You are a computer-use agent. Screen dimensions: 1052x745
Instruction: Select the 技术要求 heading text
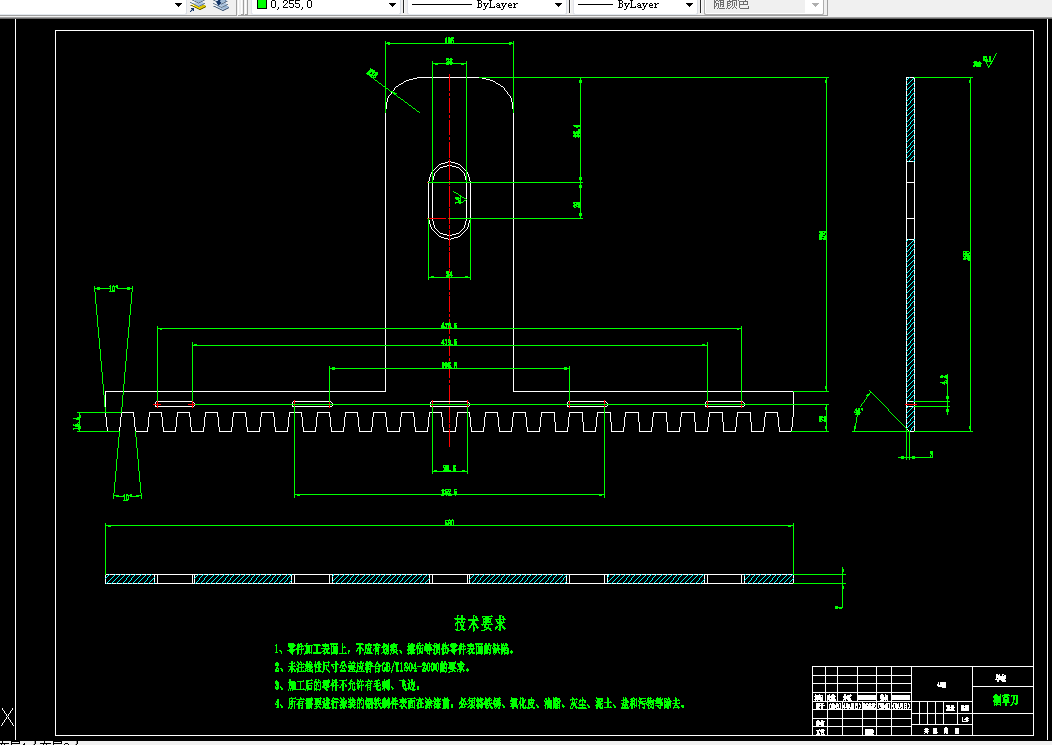coord(480,624)
